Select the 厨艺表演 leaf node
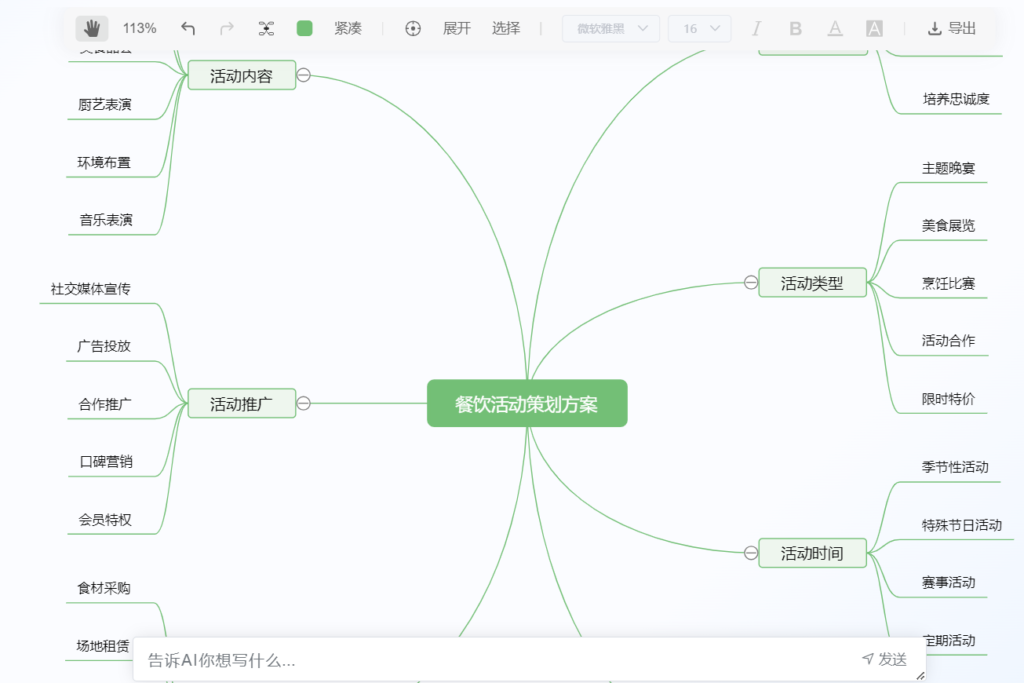This screenshot has width=1024, height=683. (x=104, y=104)
